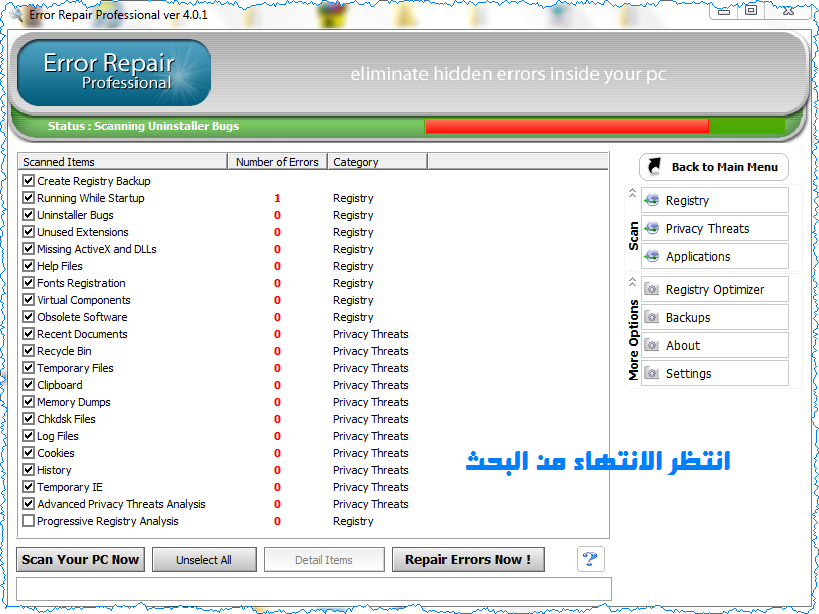
Task: Select the Log Files row label
Action: click(x=57, y=436)
